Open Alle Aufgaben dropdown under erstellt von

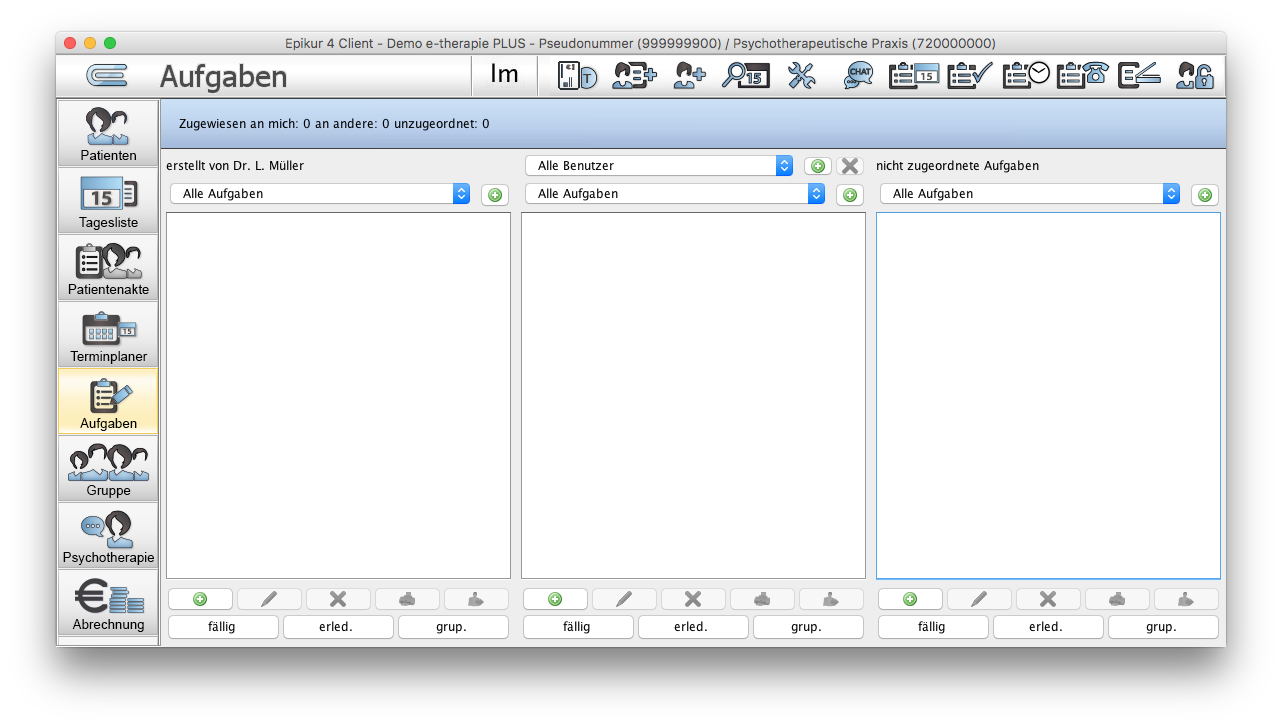320,194
